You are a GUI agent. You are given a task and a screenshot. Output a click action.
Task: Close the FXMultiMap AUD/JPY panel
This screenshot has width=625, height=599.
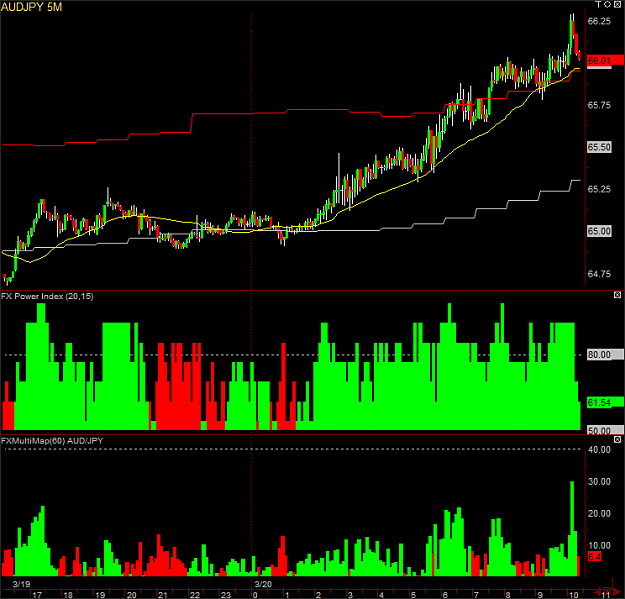point(617,440)
